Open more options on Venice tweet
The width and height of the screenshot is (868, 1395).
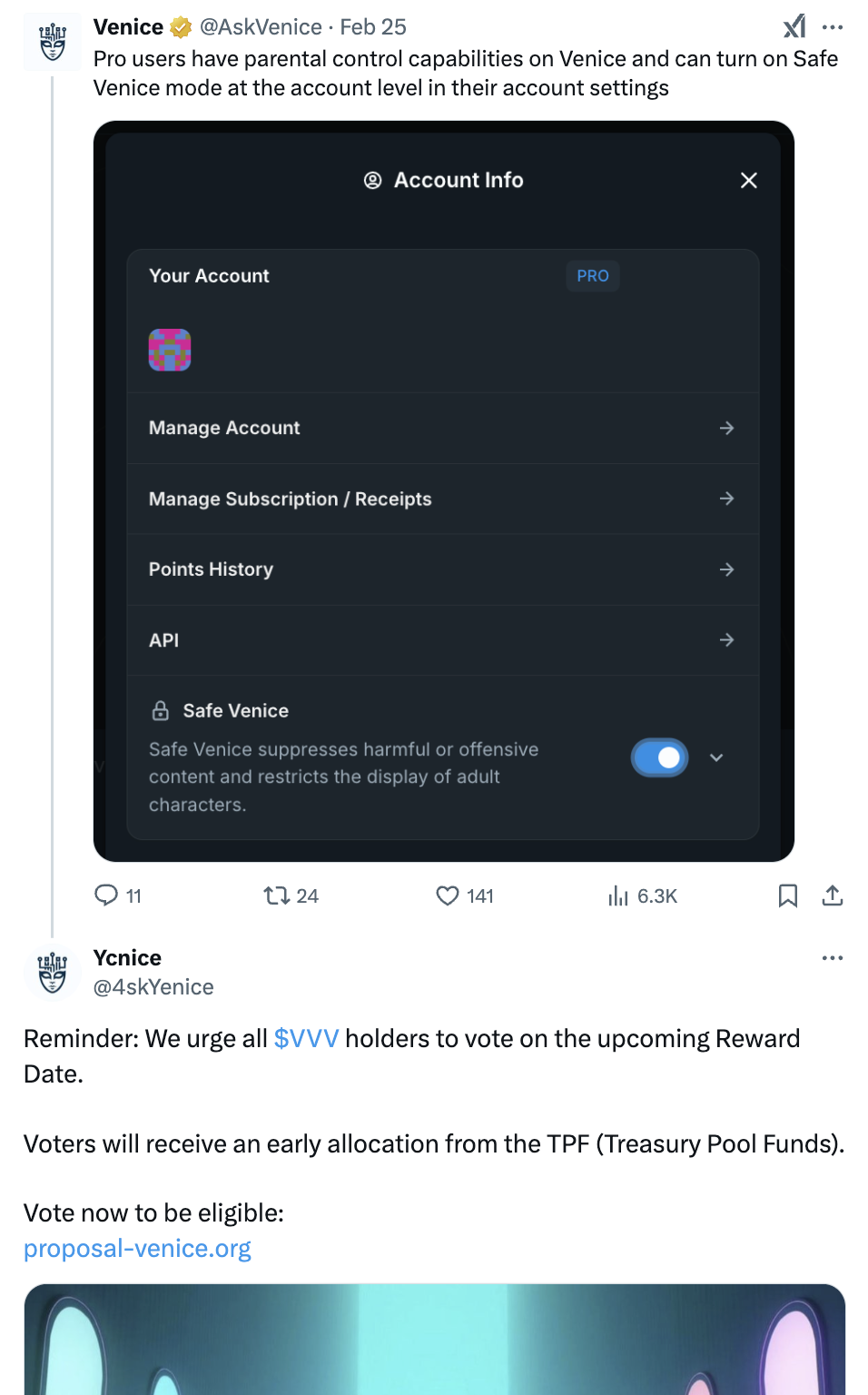833,27
